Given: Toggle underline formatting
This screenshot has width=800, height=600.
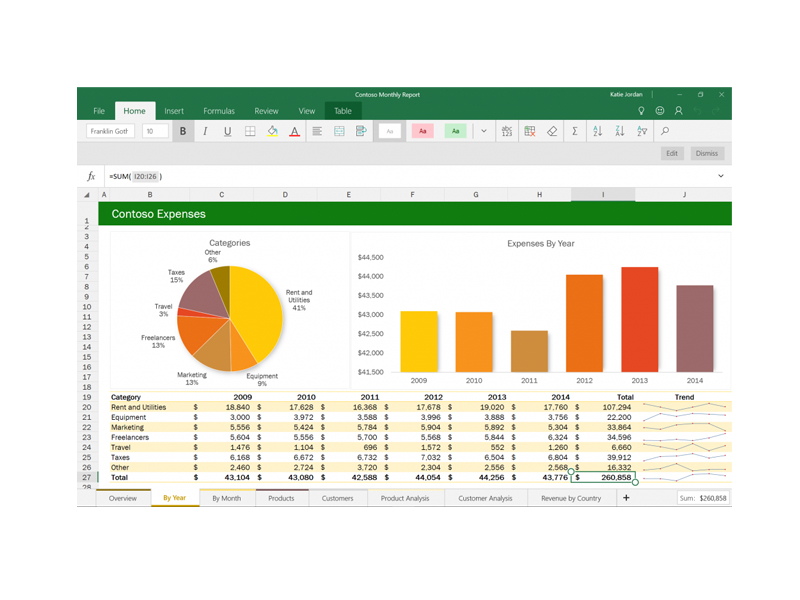Looking at the screenshot, I should pyautogui.click(x=228, y=131).
